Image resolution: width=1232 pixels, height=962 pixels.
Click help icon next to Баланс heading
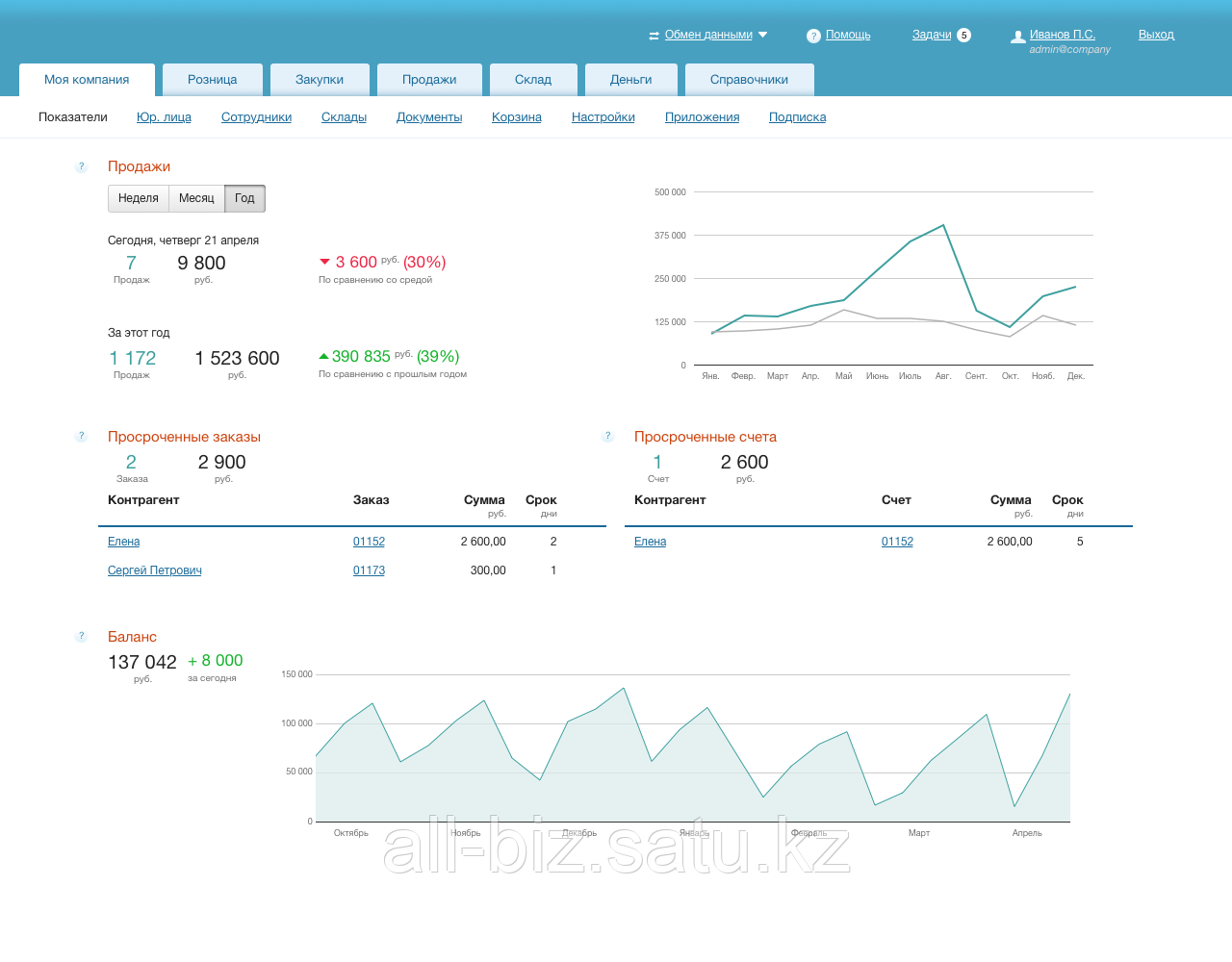click(82, 636)
